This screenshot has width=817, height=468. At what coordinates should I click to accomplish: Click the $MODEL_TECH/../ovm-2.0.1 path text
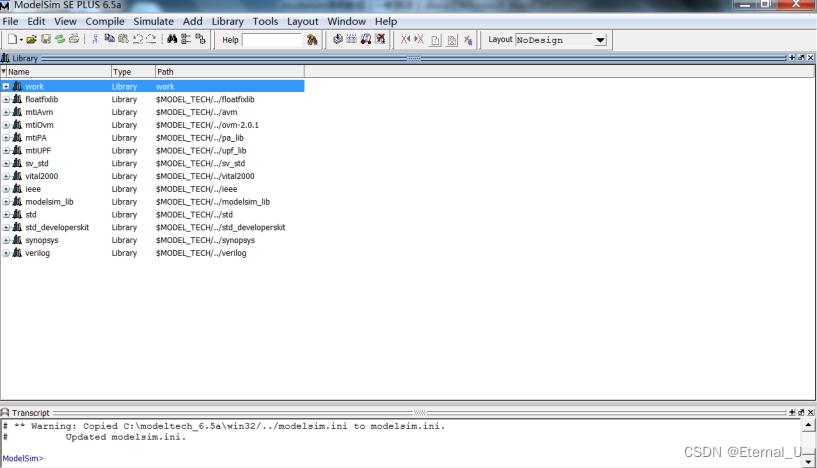coord(207,125)
